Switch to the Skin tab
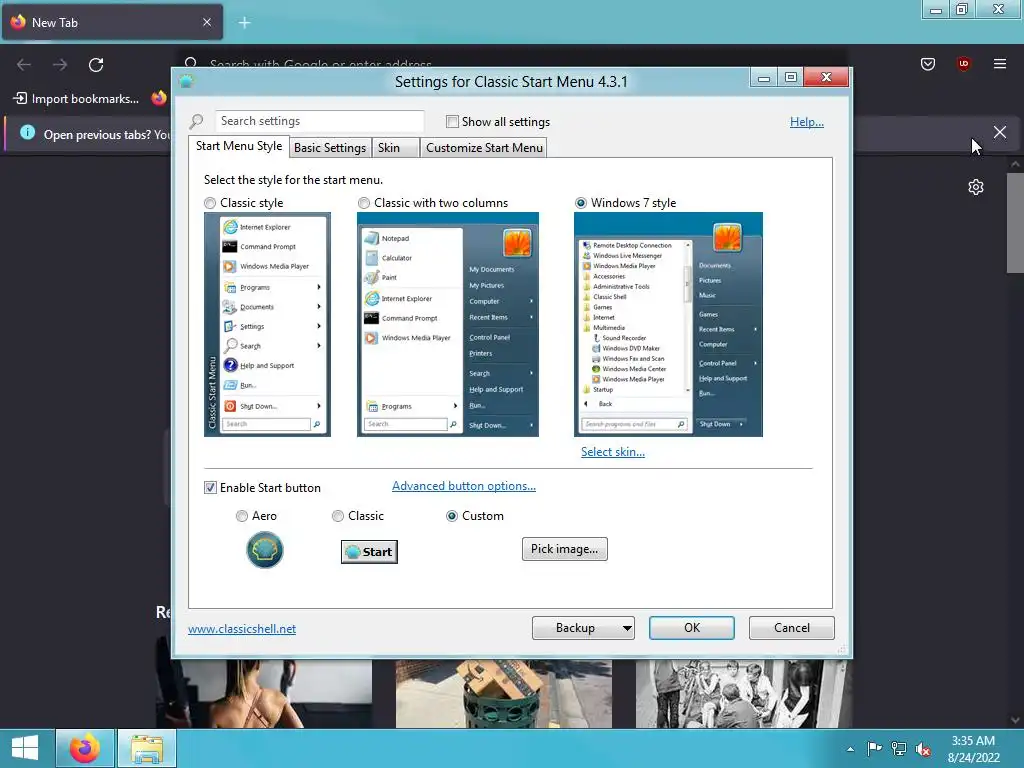 395,148
